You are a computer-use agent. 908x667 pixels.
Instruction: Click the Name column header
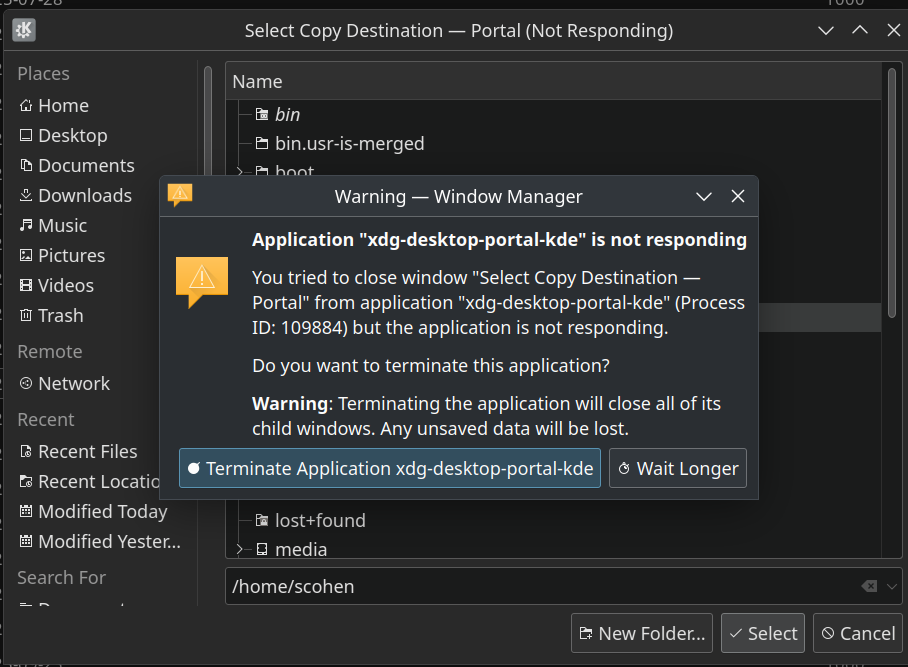pyautogui.click(x=550, y=82)
